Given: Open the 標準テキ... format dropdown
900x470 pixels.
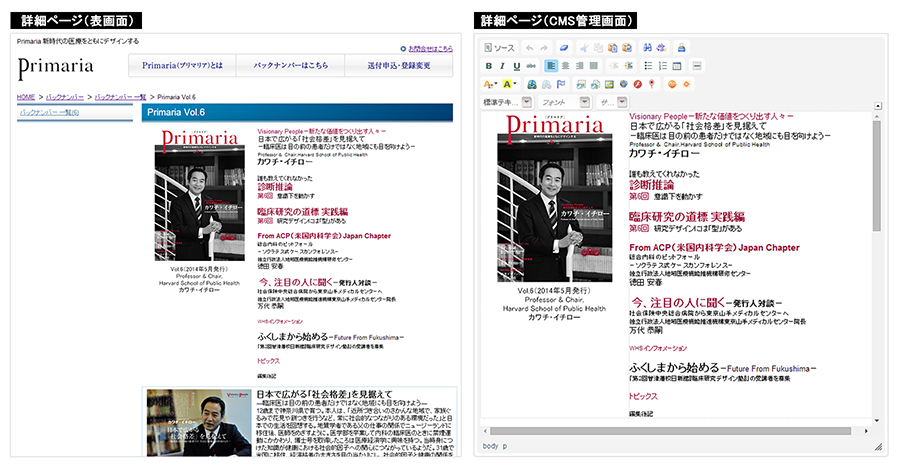Looking at the screenshot, I should click(x=507, y=103).
